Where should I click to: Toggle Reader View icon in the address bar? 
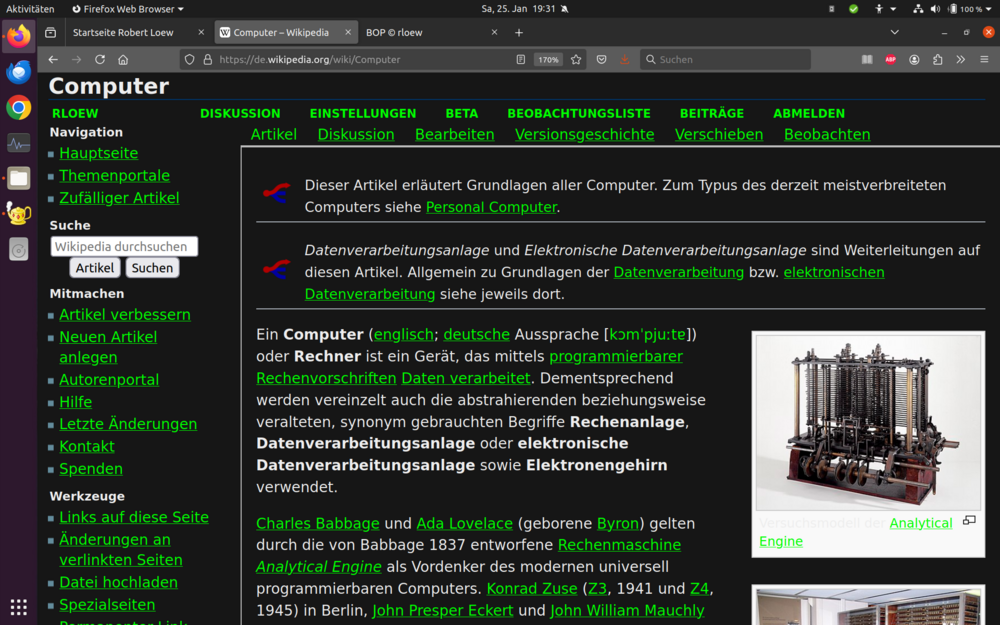[521, 60]
